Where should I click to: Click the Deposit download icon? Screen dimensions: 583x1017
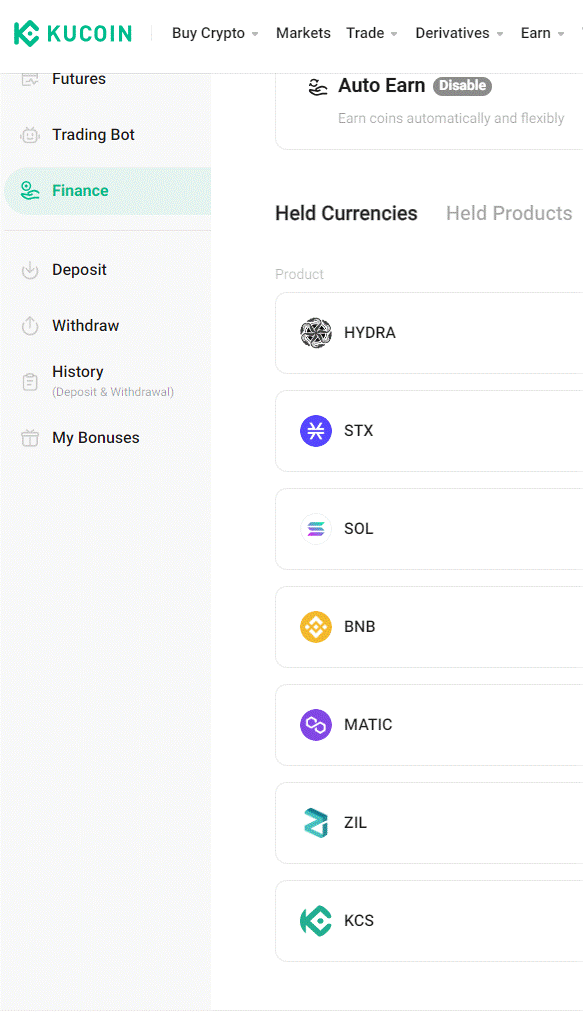[x=30, y=270]
